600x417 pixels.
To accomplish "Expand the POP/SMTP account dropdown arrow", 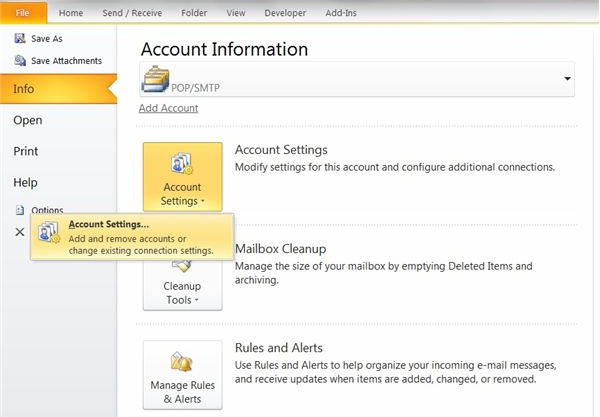I will pyautogui.click(x=567, y=78).
